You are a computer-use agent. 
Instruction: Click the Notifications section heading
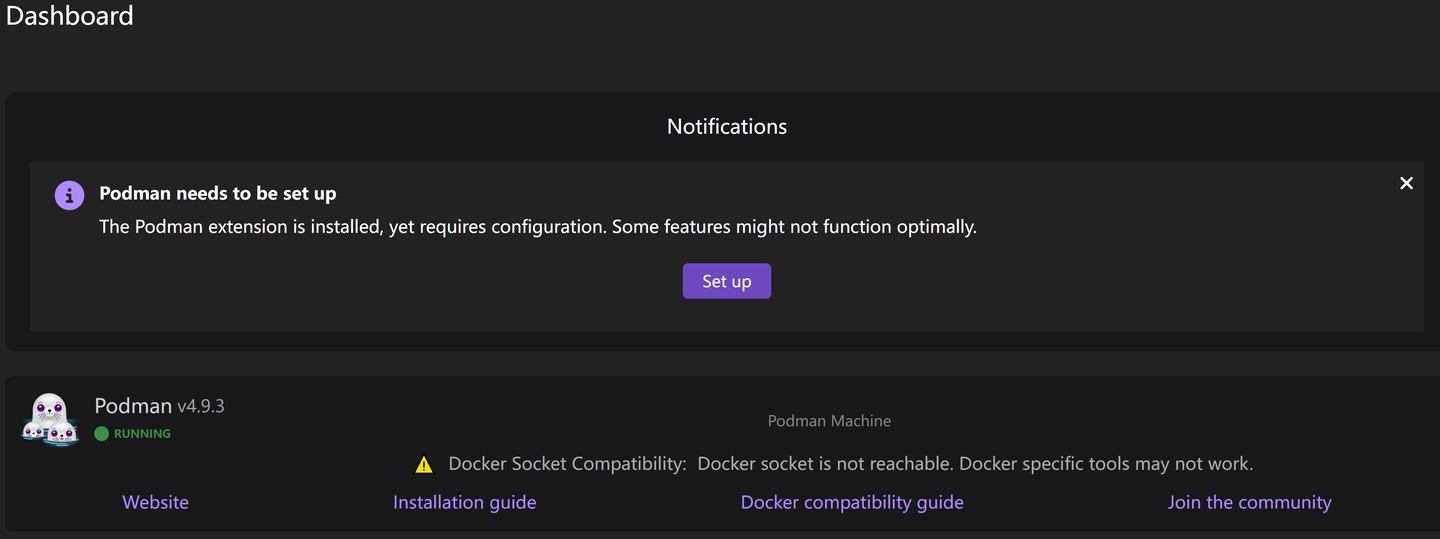(x=727, y=127)
